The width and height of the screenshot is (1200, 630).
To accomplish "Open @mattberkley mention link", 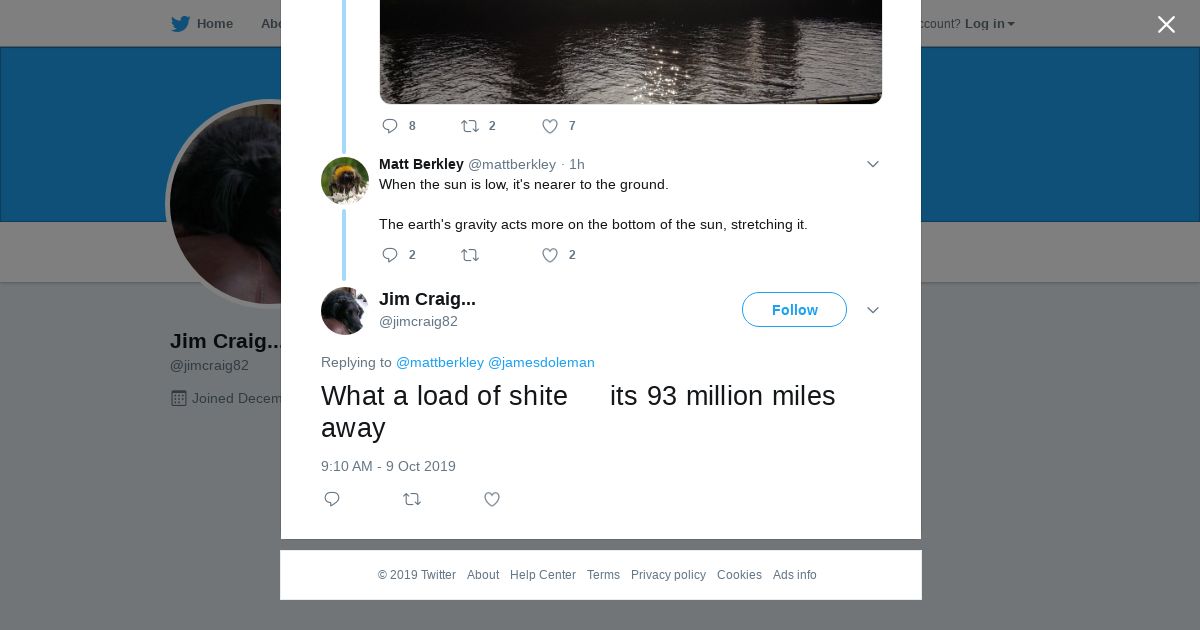I will coord(440,362).
